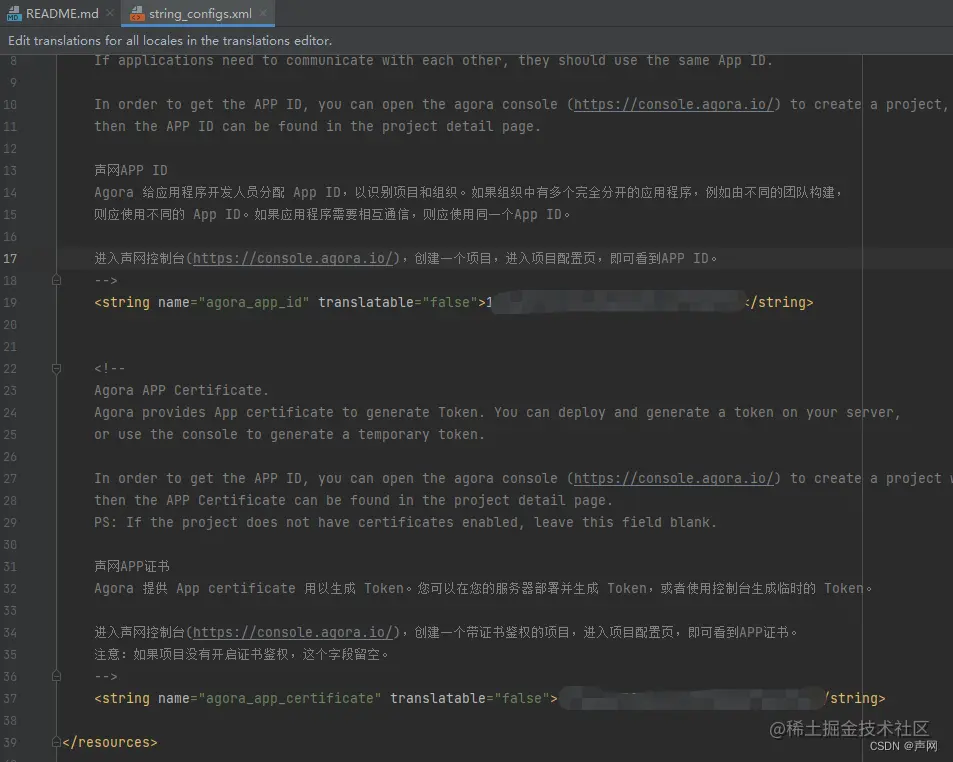Viewport: 953px width, 762px height.
Task: Close the README.md tab
Action: [x=109, y=13]
